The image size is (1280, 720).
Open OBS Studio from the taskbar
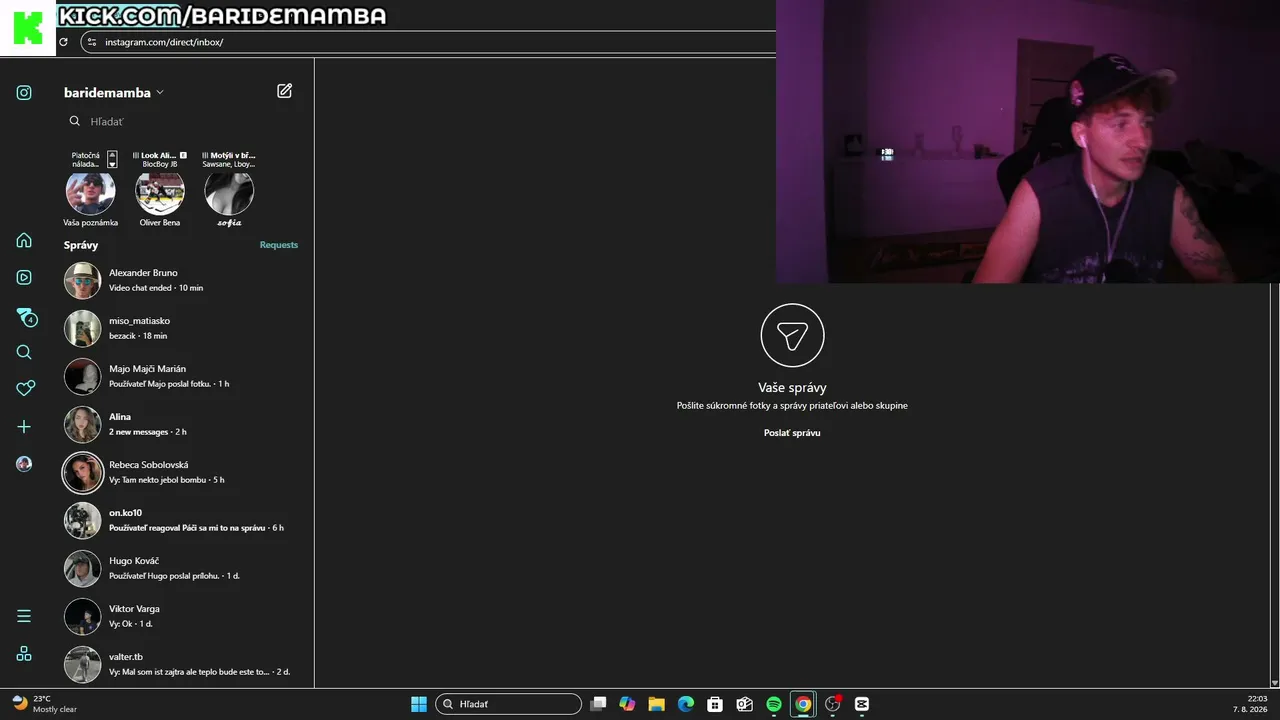833,704
